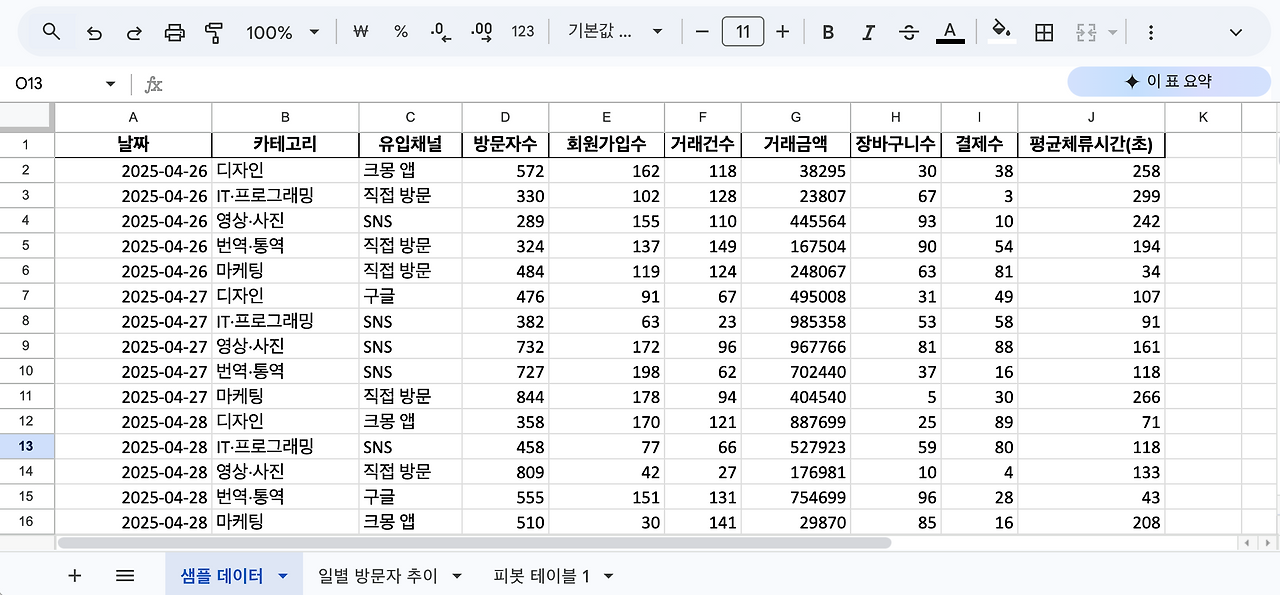Decrease decimal places
Screen dimensions: 1280x595
pyautogui.click(x=440, y=31)
